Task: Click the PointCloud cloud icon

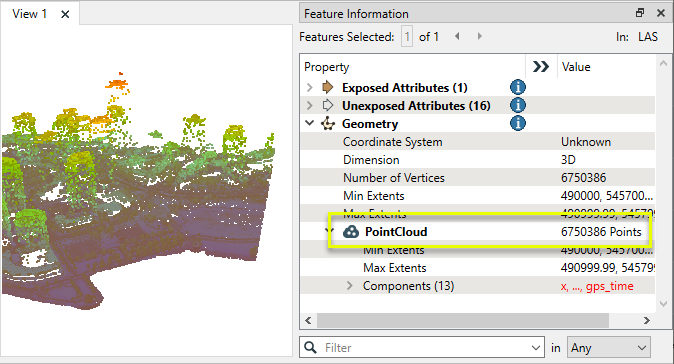Action: 351,232
